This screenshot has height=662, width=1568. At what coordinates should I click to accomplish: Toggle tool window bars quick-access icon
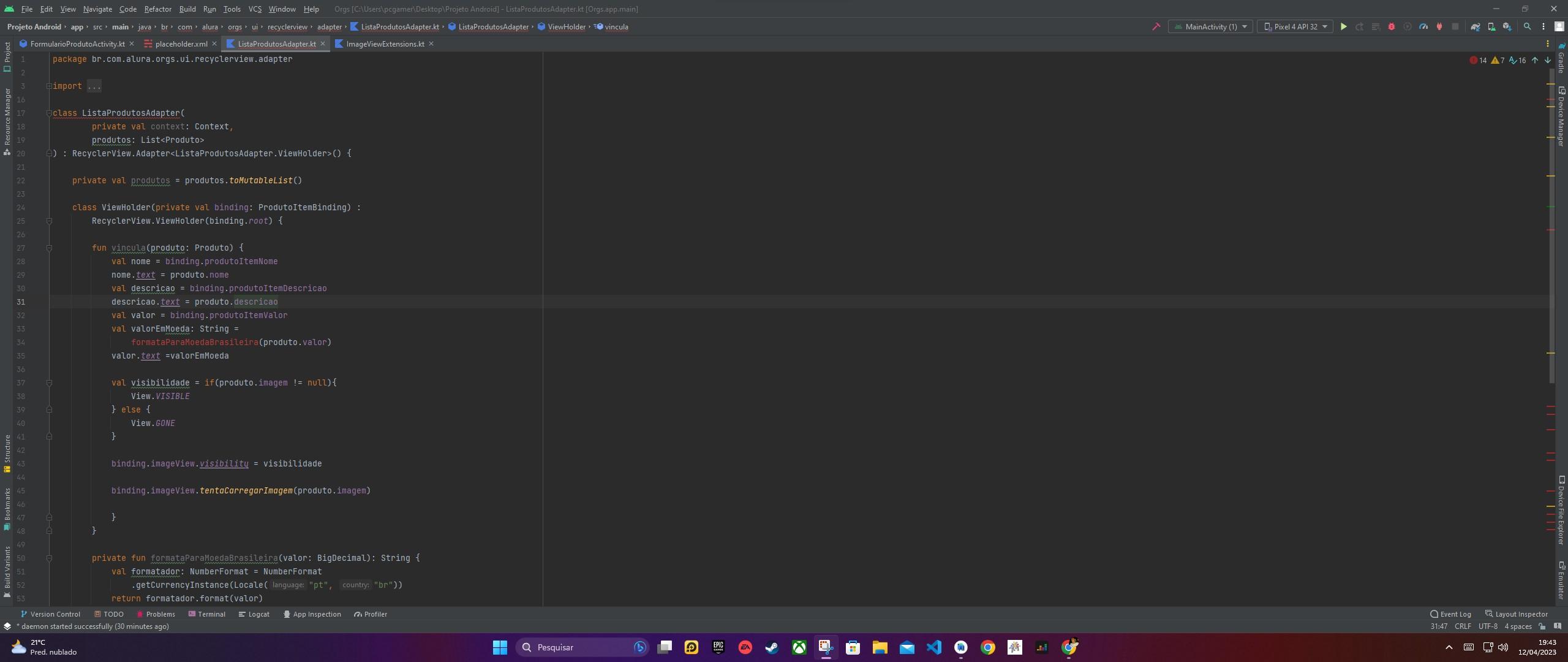[7, 626]
